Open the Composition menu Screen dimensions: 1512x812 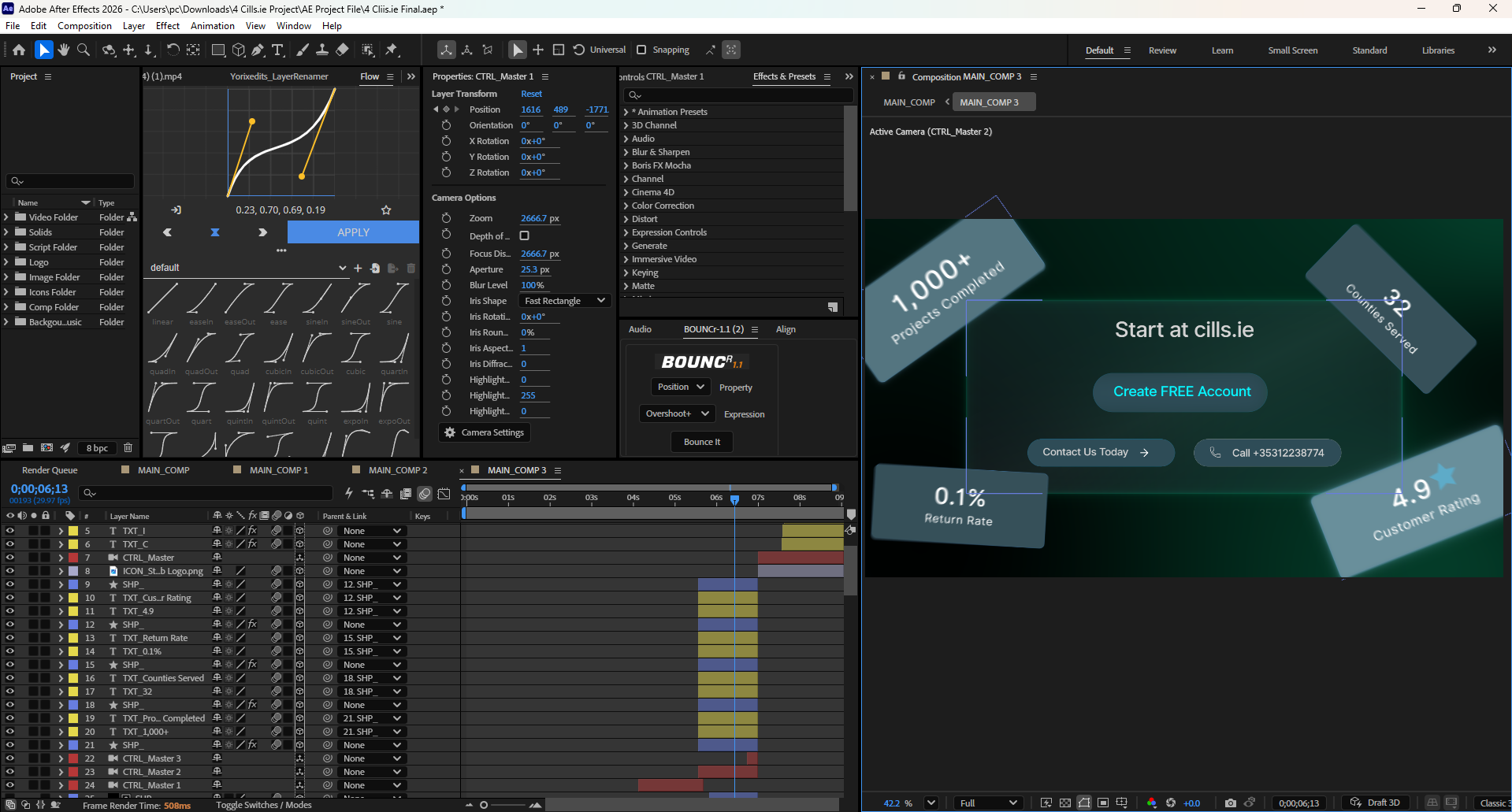coord(84,26)
